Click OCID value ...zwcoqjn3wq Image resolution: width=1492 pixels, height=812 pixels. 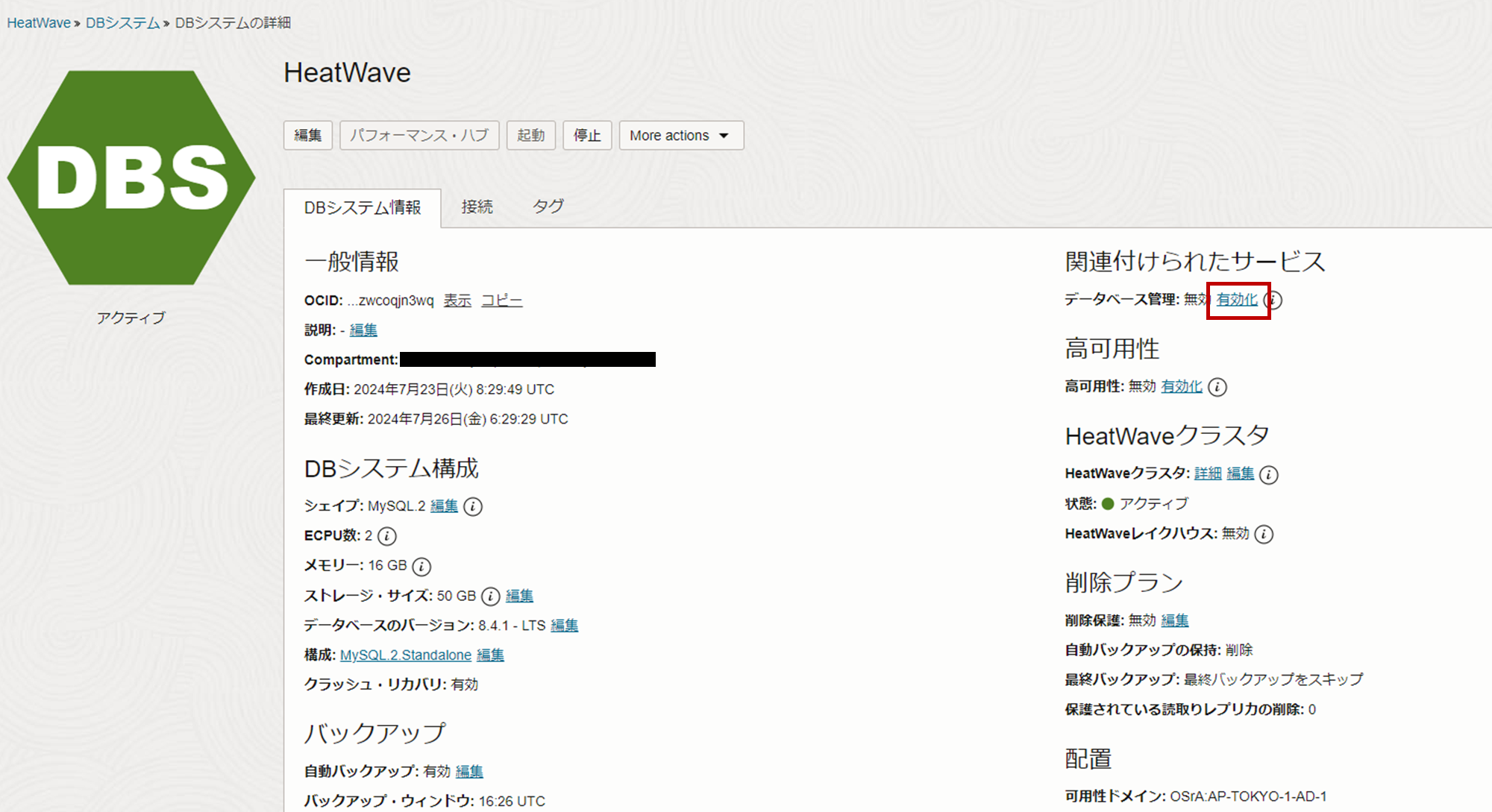tap(390, 300)
